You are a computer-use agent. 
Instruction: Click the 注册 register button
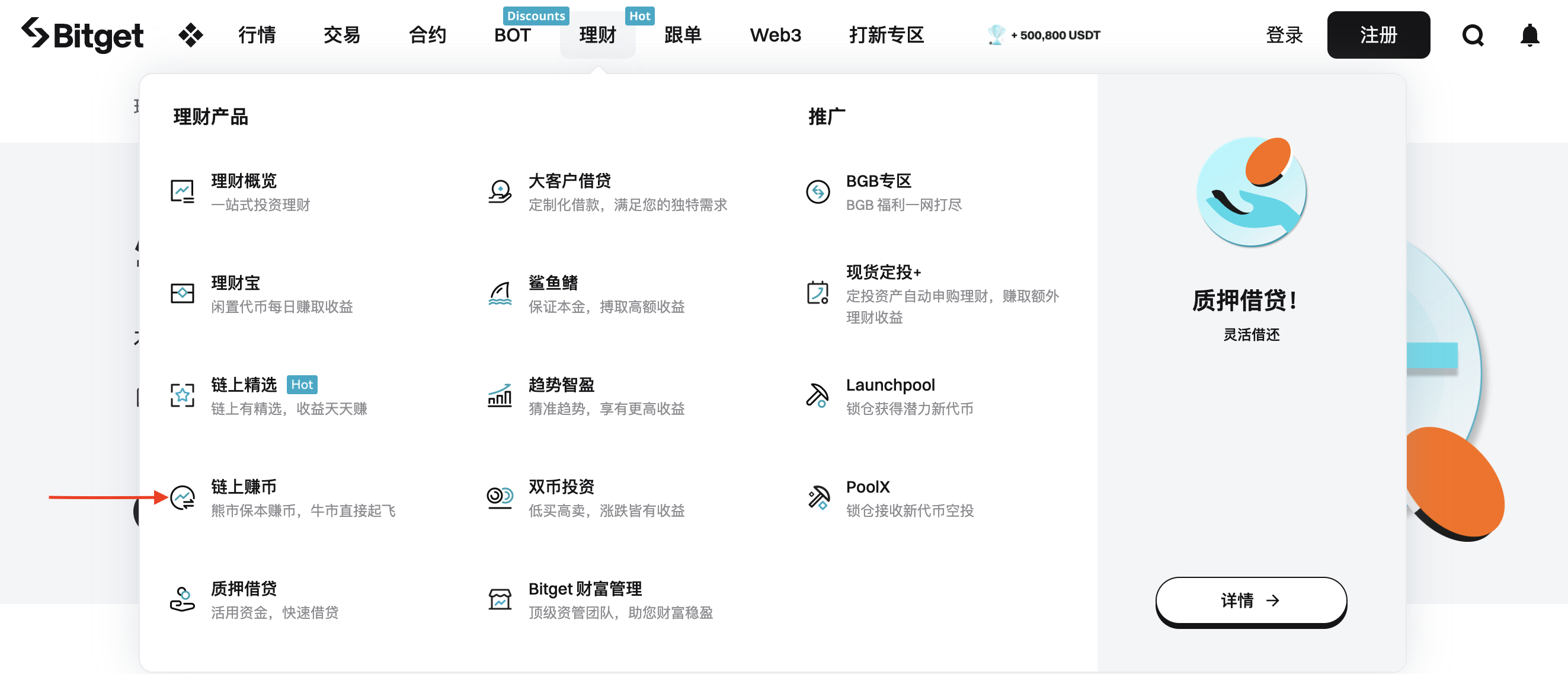[1378, 35]
